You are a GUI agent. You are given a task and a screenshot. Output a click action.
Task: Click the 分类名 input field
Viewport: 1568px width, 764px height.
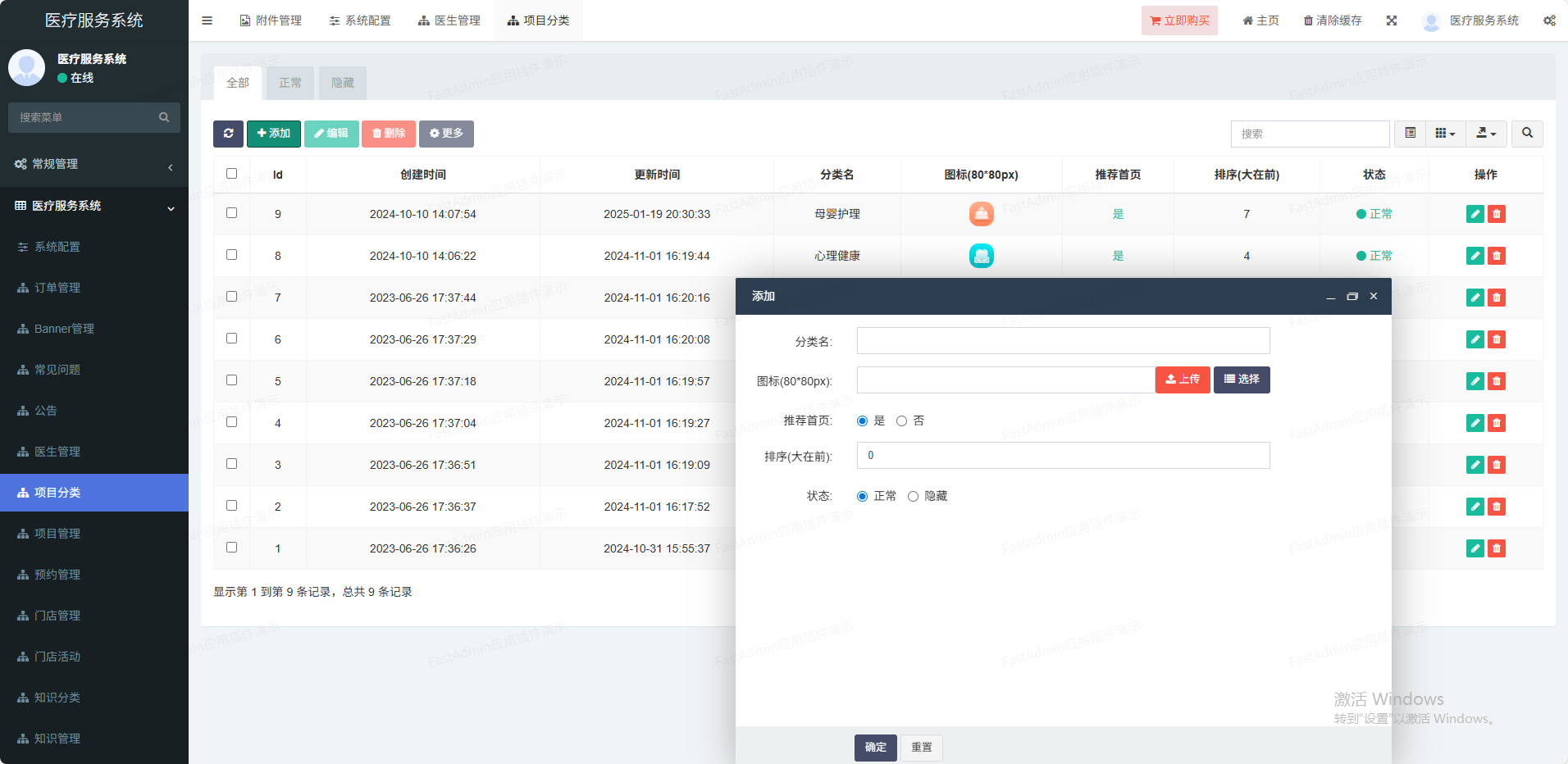tap(1063, 341)
